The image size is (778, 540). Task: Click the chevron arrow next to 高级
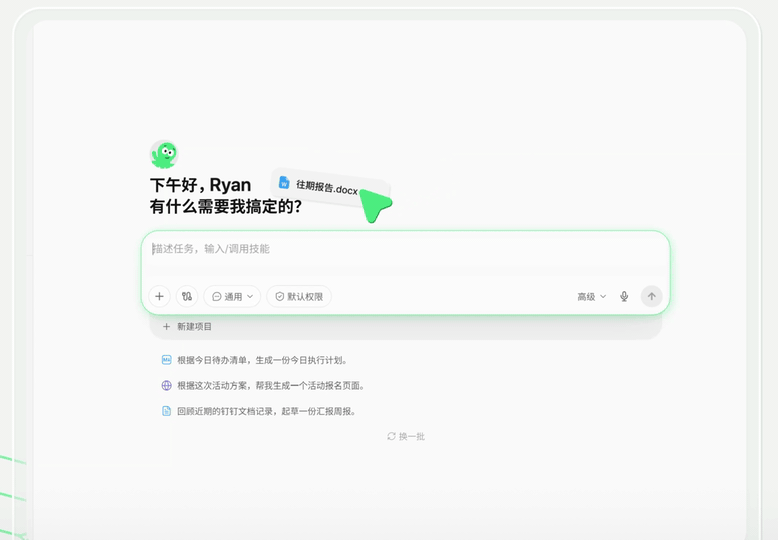click(x=603, y=296)
